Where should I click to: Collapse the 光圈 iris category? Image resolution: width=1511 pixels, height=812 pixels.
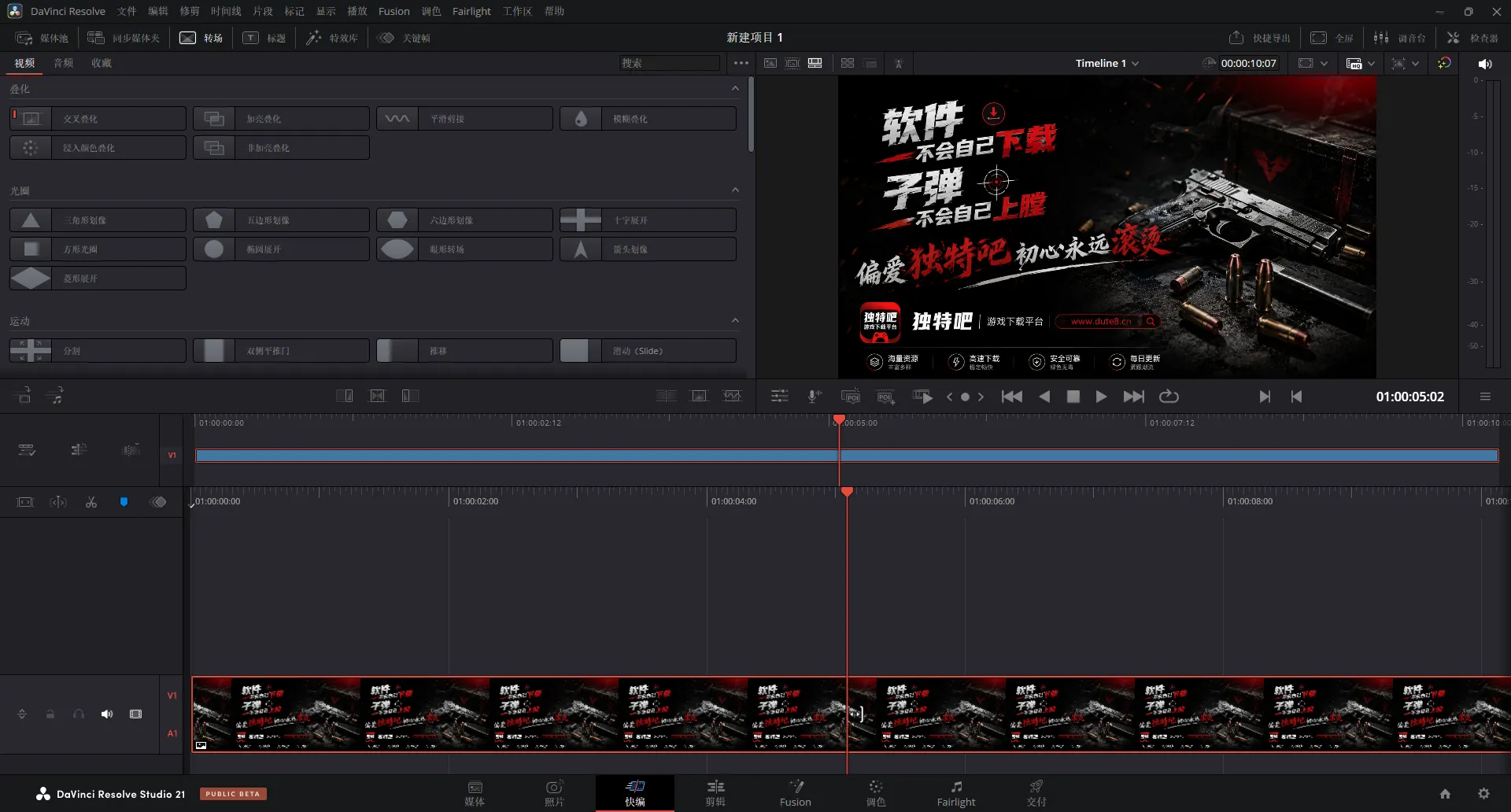(735, 190)
